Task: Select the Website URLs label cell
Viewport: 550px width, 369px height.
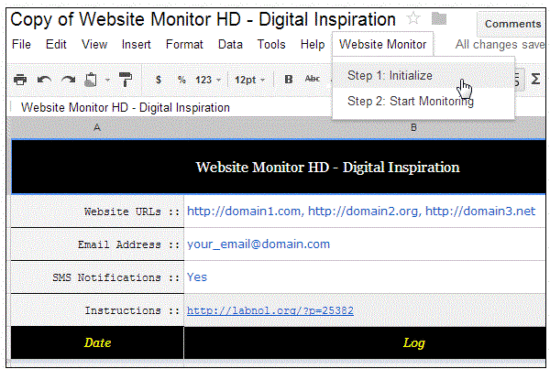Action: 98,211
